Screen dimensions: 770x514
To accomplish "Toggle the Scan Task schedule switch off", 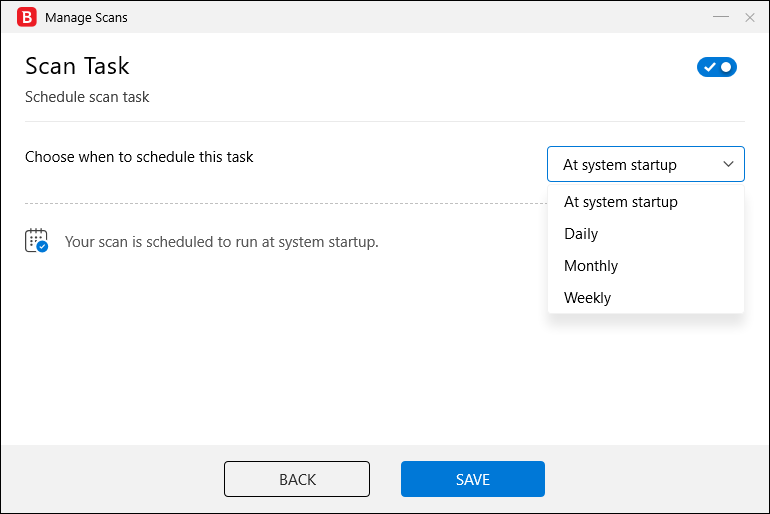I will click(716, 67).
